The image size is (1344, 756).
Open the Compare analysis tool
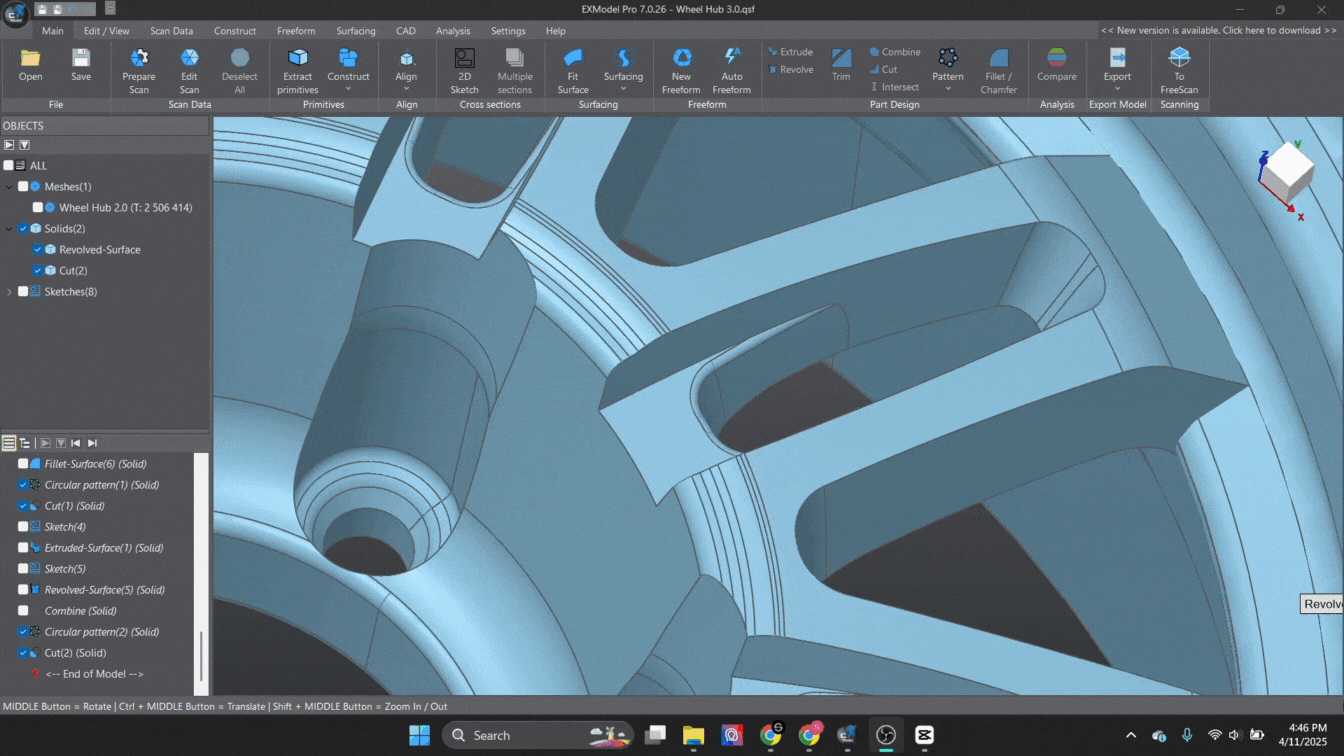pyautogui.click(x=1056, y=59)
